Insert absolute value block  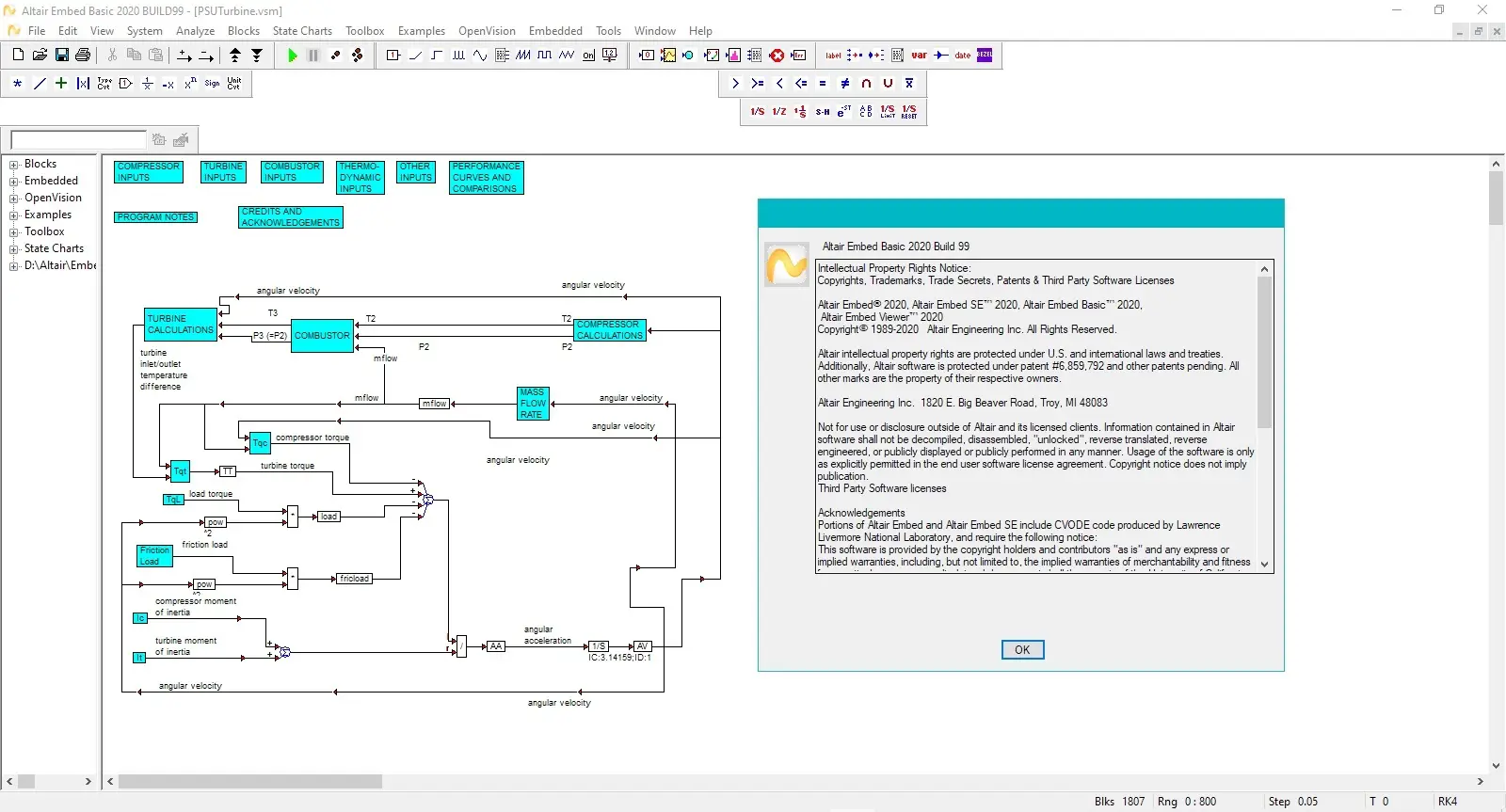coord(83,84)
